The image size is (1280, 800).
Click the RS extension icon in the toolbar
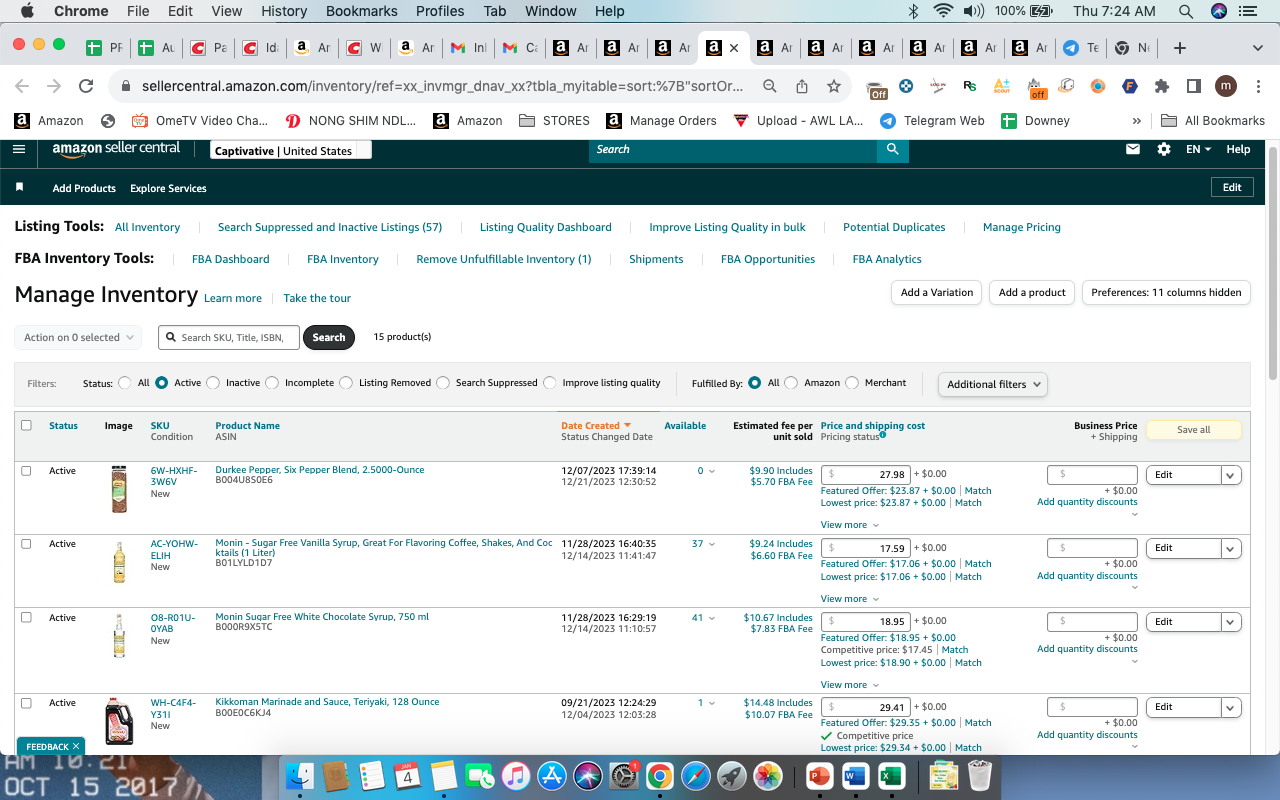tap(969, 86)
